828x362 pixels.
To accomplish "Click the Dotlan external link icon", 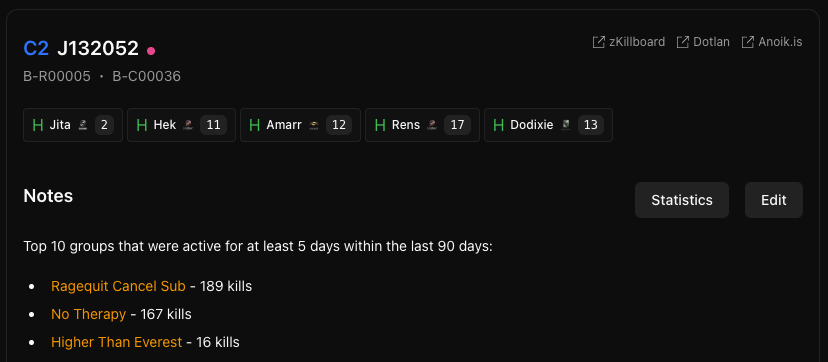I will coord(683,42).
